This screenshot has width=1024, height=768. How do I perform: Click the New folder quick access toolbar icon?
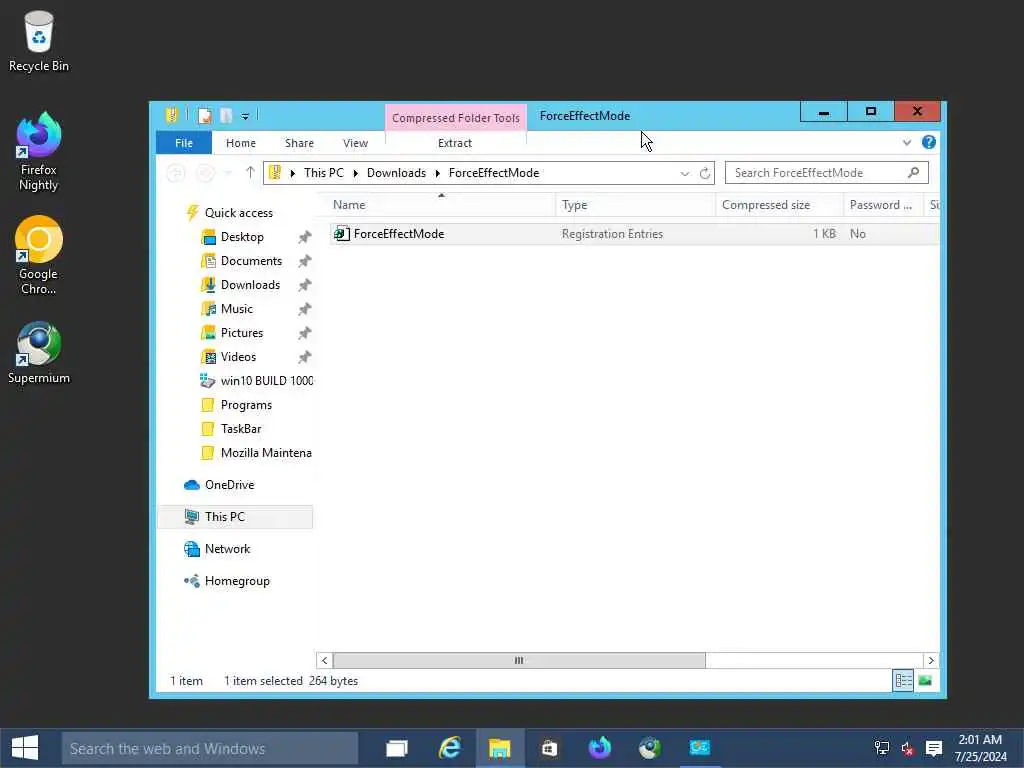(x=226, y=116)
